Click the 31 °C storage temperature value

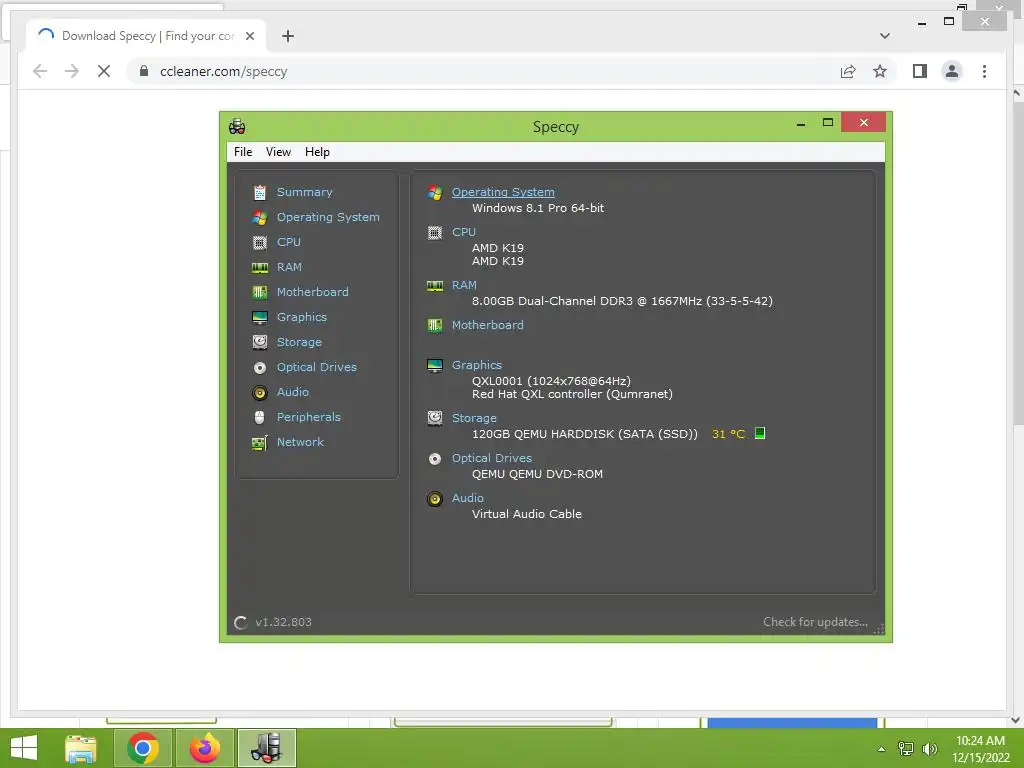click(x=728, y=434)
